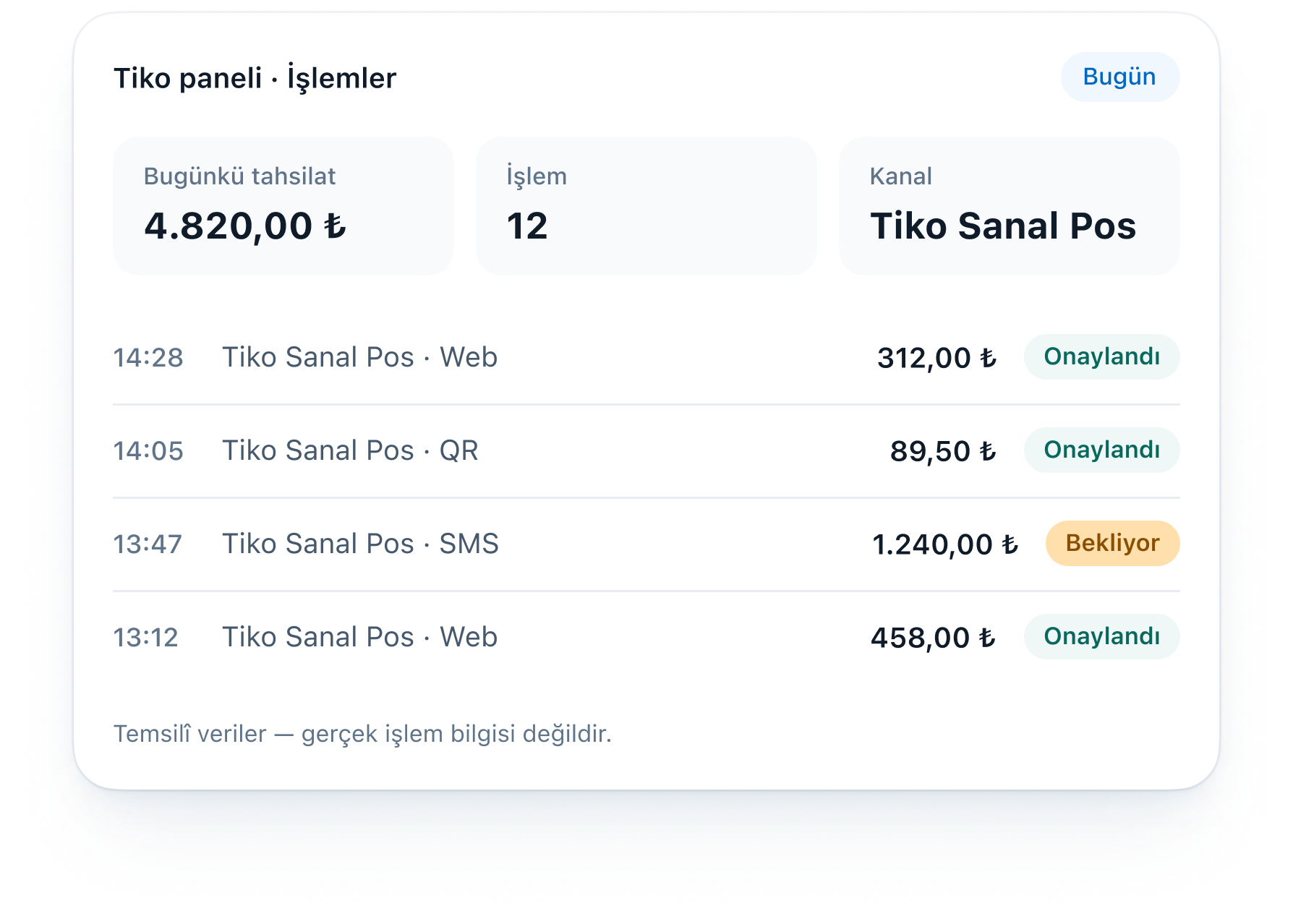Viewport: 1293px width, 924px height.
Task: Click the 312,00 ₺ amount
Action: 937,358
